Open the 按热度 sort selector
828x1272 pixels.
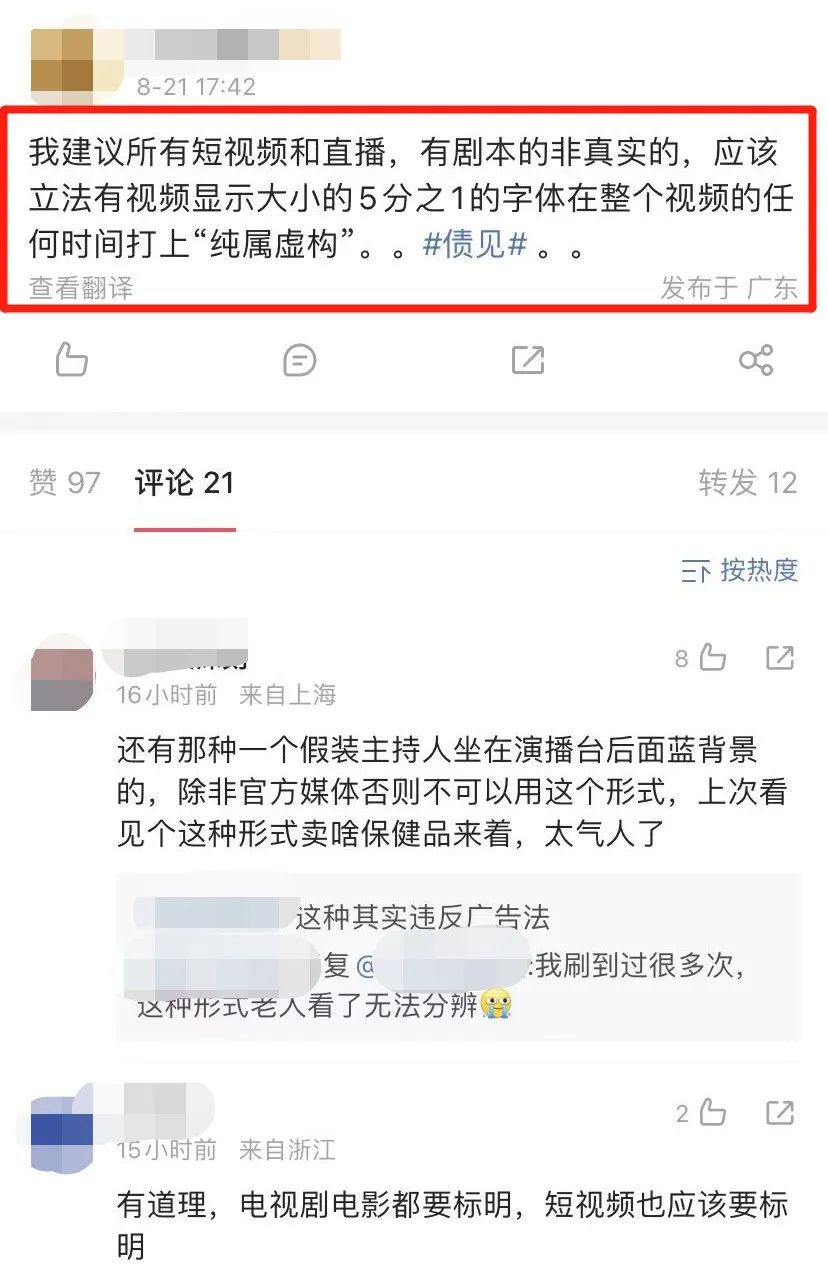point(739,570)
